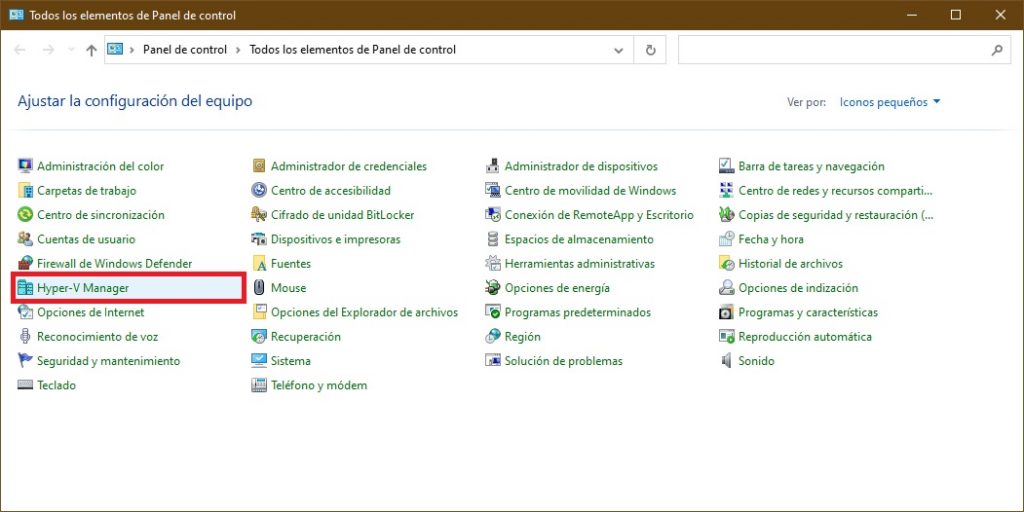Screen dimensions: 1024x512
Task: Open the Administrador de dispositivos icon
Action: pos(493,167)
